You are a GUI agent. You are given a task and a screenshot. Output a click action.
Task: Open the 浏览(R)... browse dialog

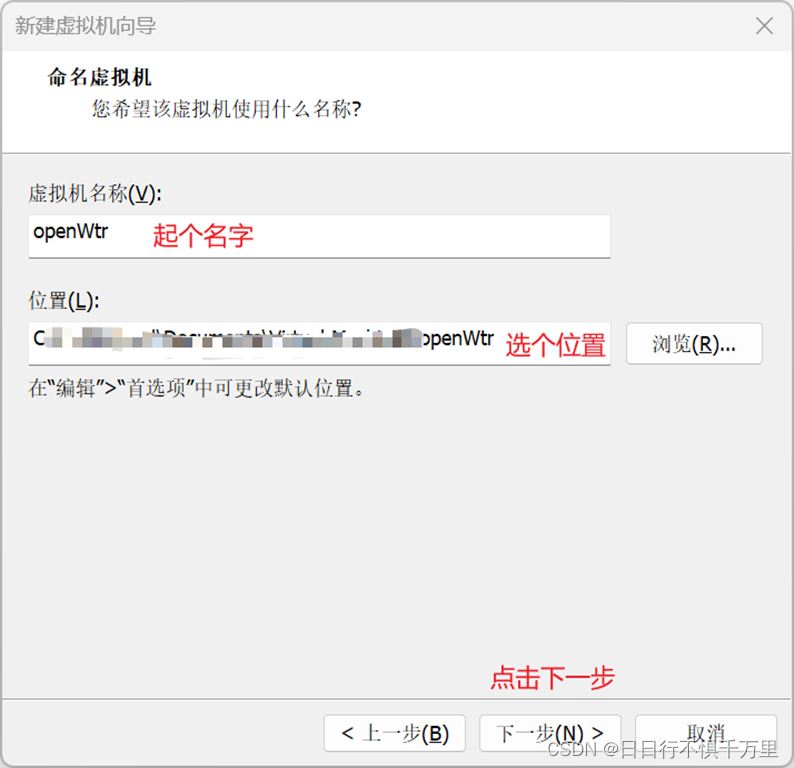pos(694,344)
